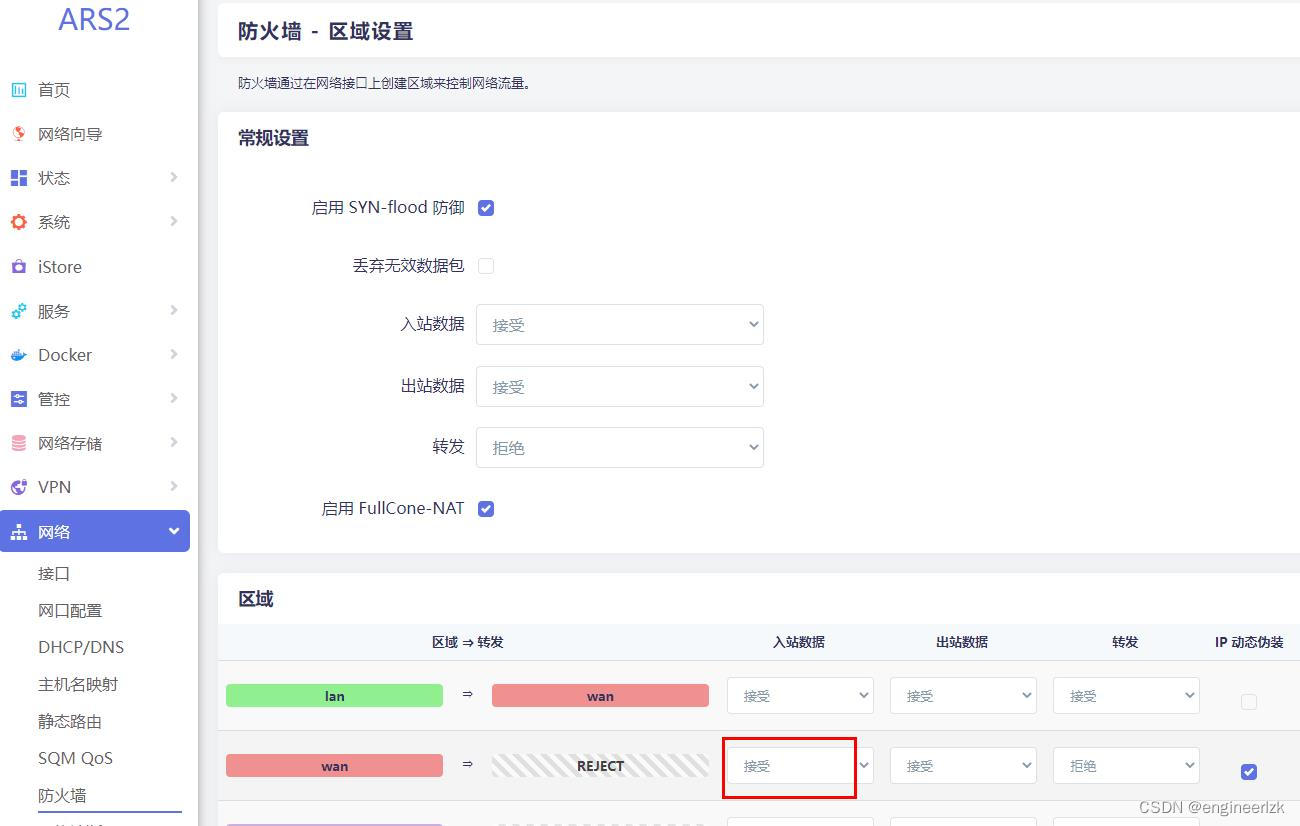Toggle 启用 FullCone-NAT checkbox
Viewport: 1300px width, 826px height.
pos(486,509)
